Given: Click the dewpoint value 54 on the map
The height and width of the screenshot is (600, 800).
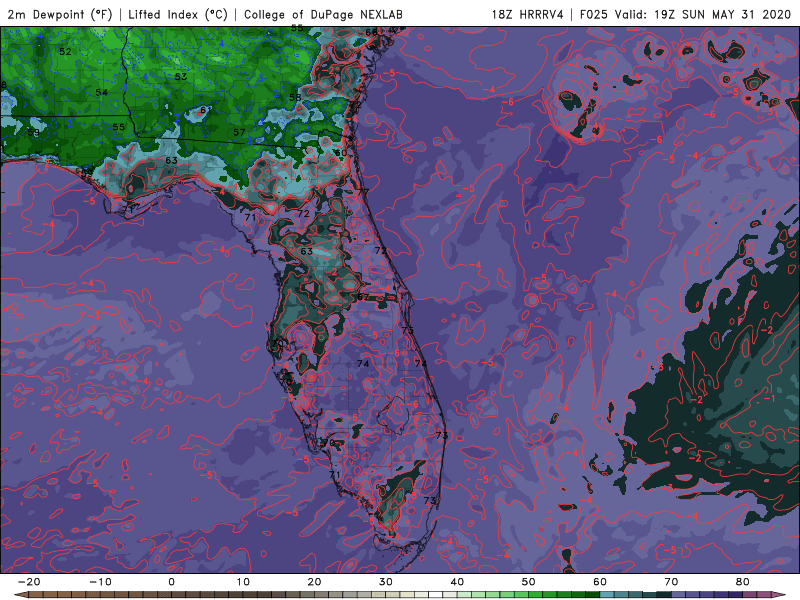Looking at the screenshot, I should (102, 92).
